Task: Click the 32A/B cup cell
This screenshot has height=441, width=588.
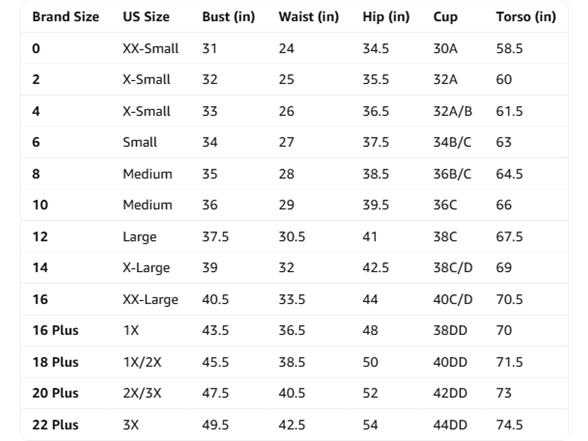Action: click(453, 111)
